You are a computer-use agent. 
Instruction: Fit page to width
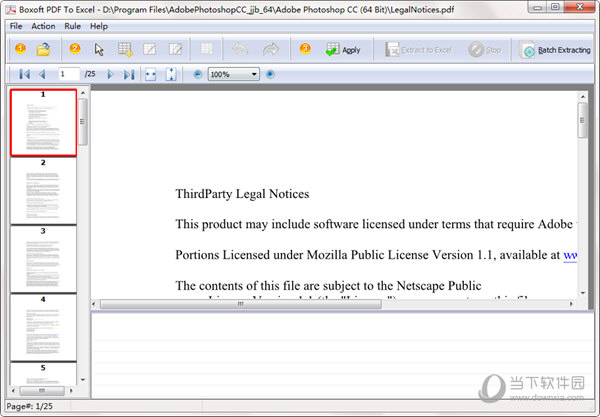151,74
